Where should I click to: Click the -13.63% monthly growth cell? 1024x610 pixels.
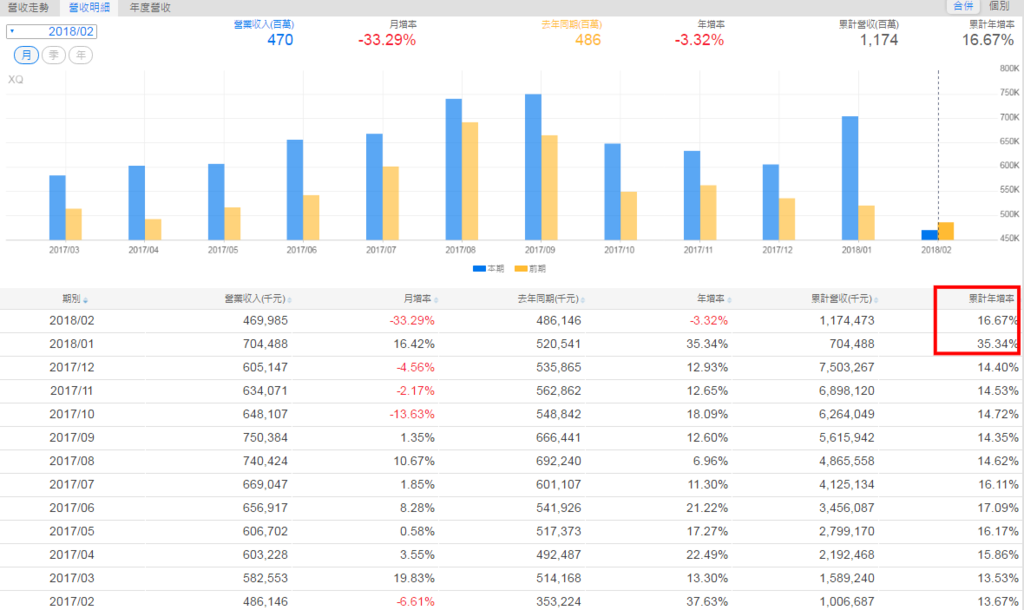(412, 414)
